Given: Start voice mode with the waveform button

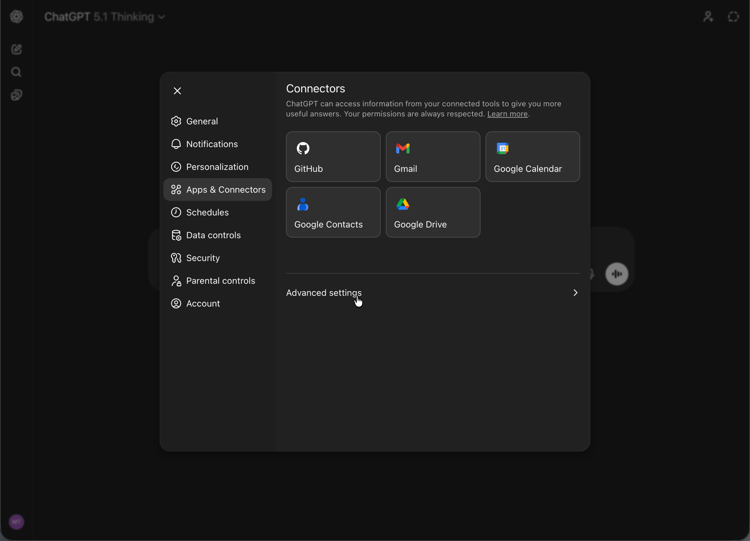Looking at the screenshot, I should [617, 274].
